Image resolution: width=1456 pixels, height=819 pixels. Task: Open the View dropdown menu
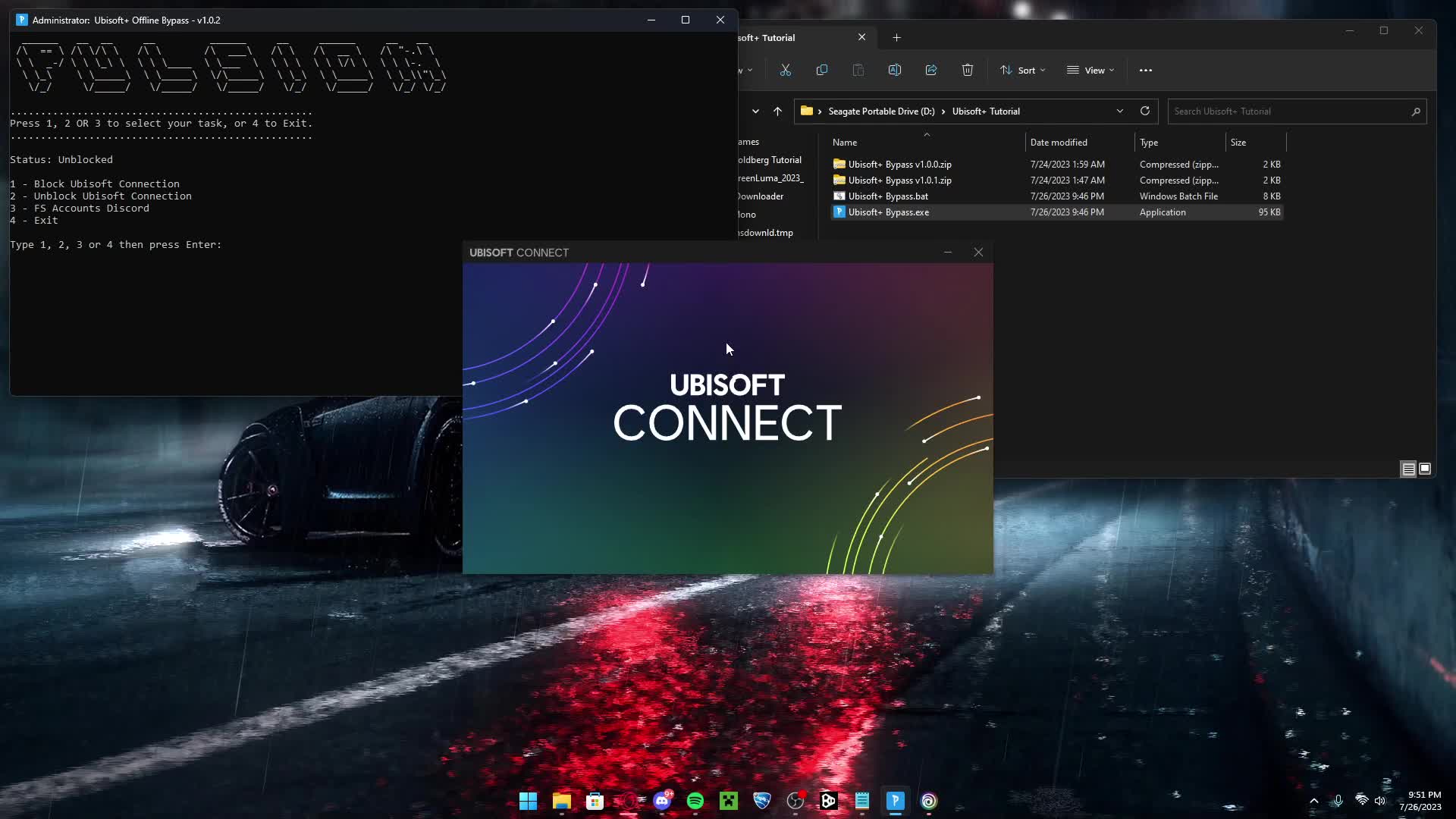pyautogui.click(x=1090, y=70)
